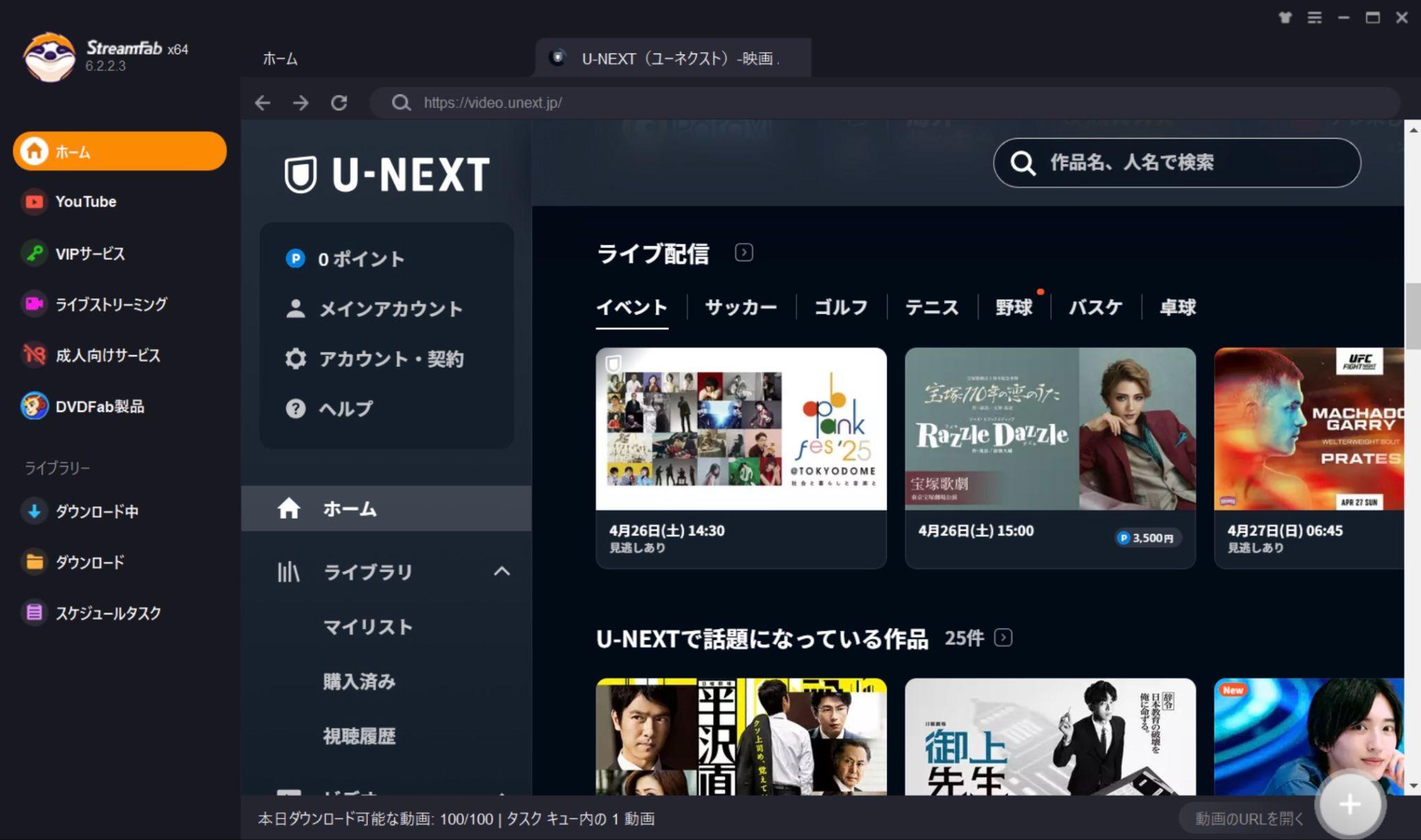Image resolution: width=1421 pixels, height=840 pixels.
Task: Open ダウンロード中 in the library list
Action: [96, 511]
